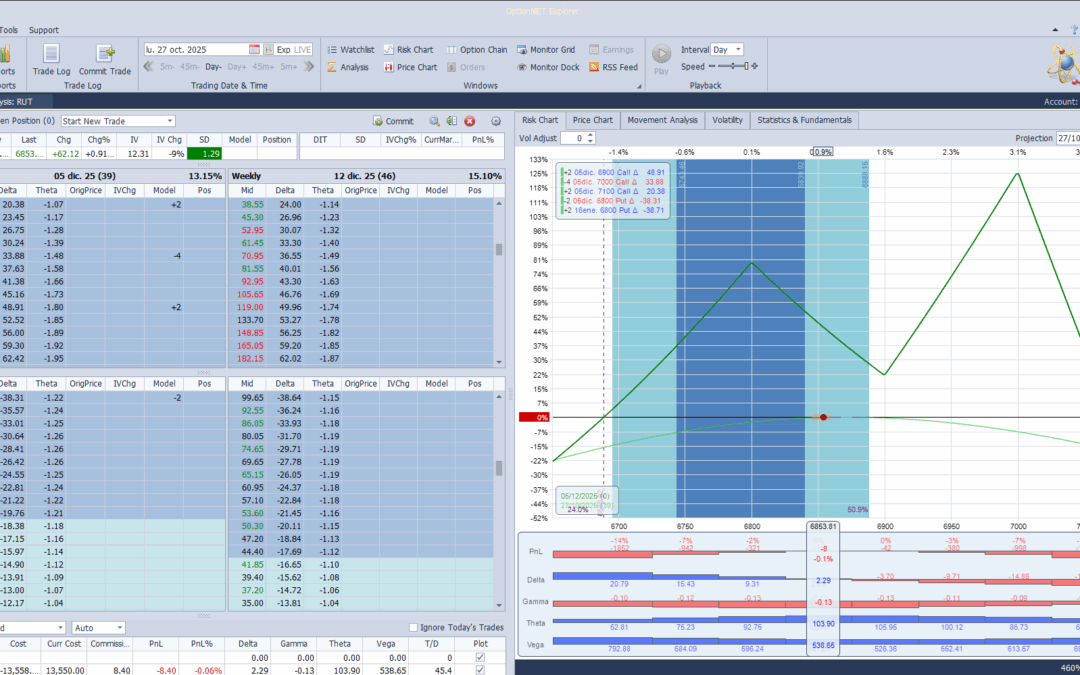The height and width of the screenshot is (675, 1080).
Task: Open trade settings gear icon
Action: (496, 121)
